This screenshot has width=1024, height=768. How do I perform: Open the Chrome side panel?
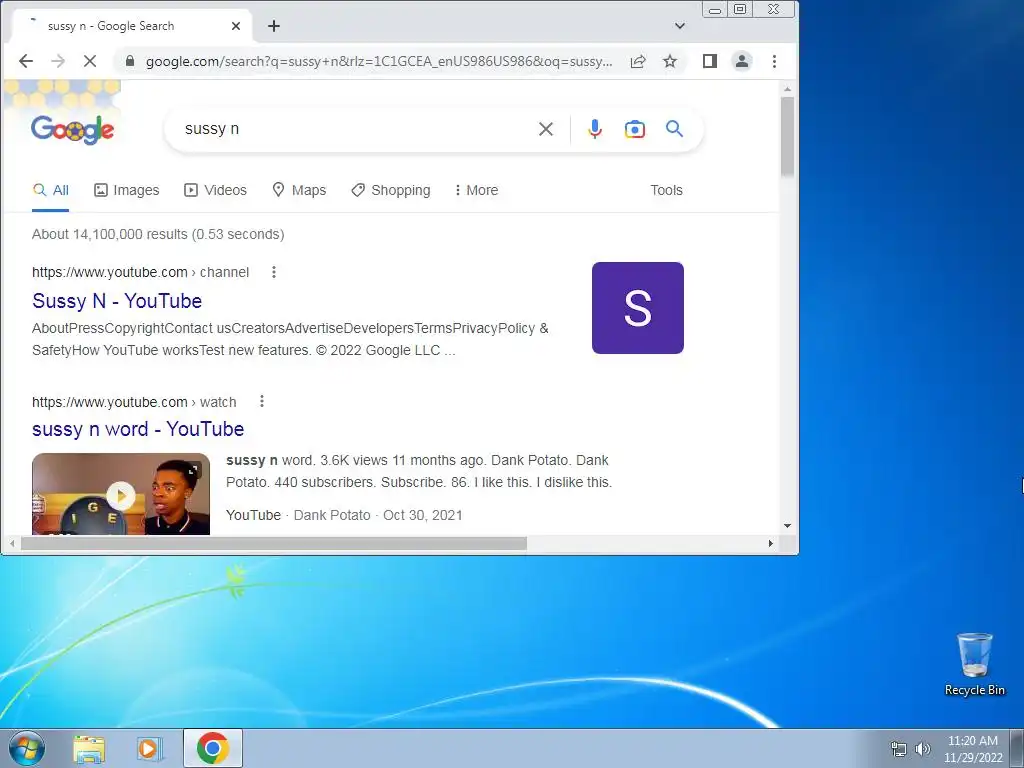coord(710,61)
